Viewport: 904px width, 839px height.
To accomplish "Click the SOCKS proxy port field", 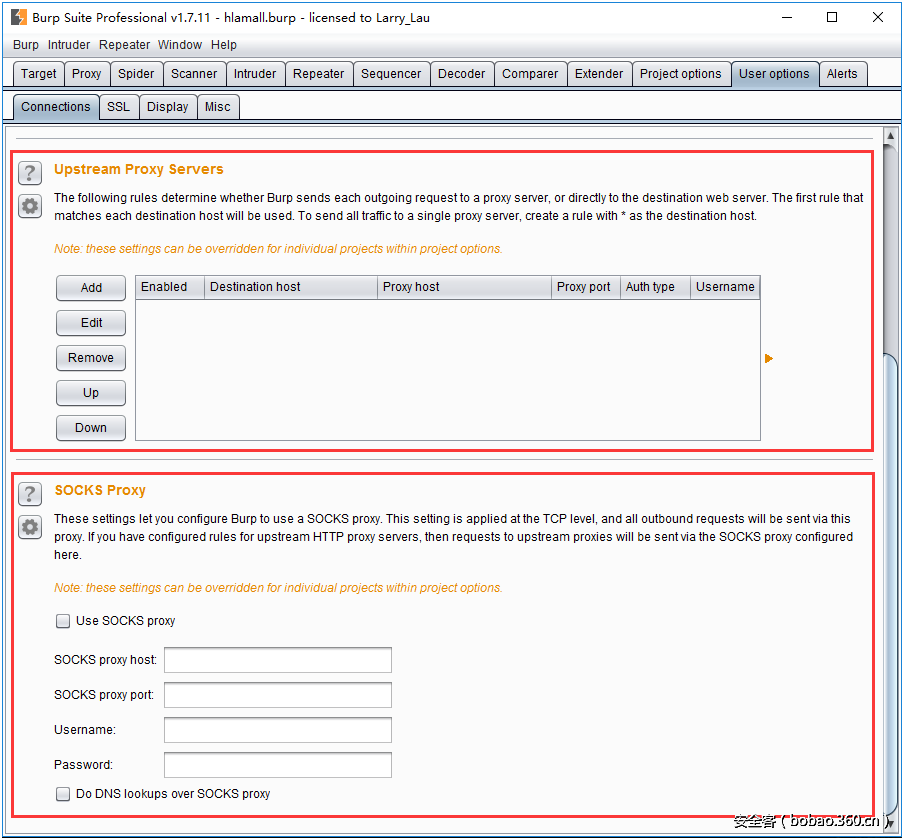I will click(278, 695).
